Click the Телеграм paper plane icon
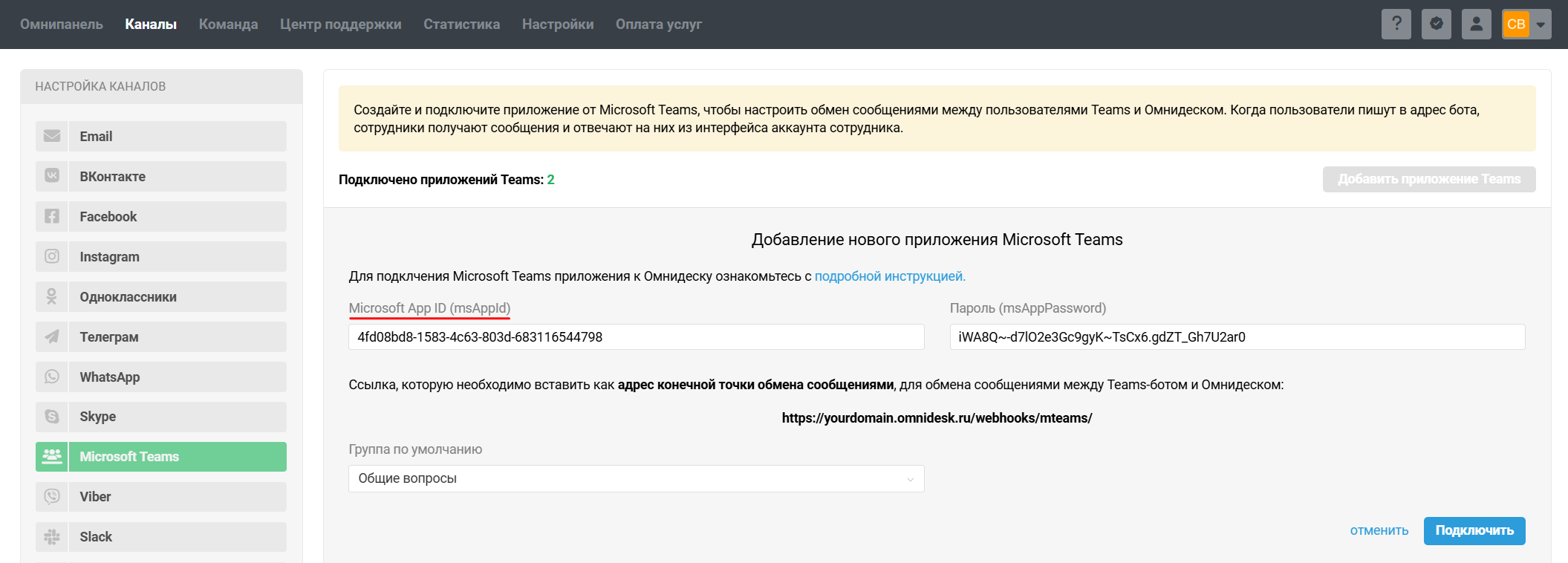The image size is (1568, 563). coord(52,337)
